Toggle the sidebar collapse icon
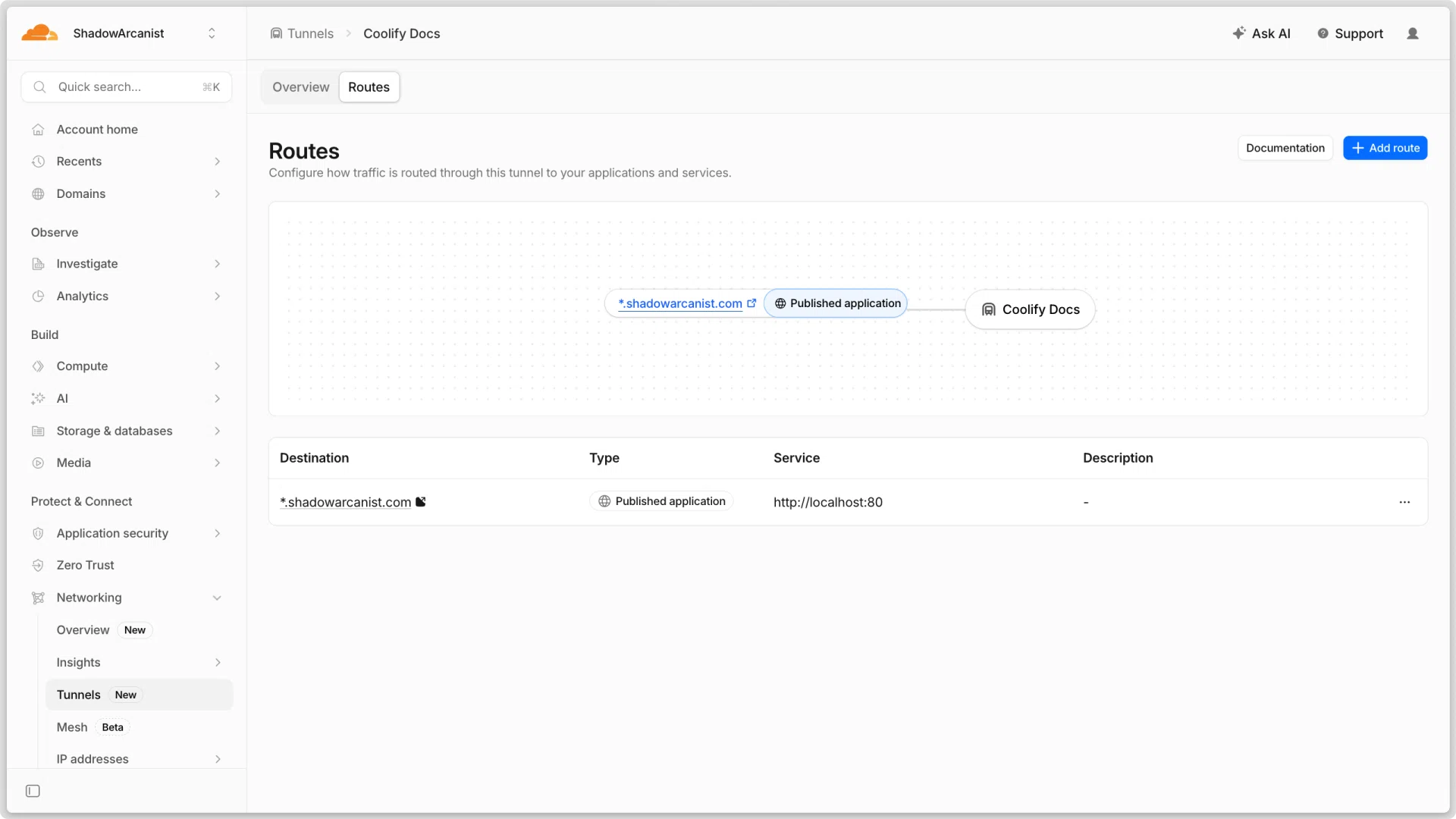This screenshot has width=1456, height=819. click(x=33, y=792)
